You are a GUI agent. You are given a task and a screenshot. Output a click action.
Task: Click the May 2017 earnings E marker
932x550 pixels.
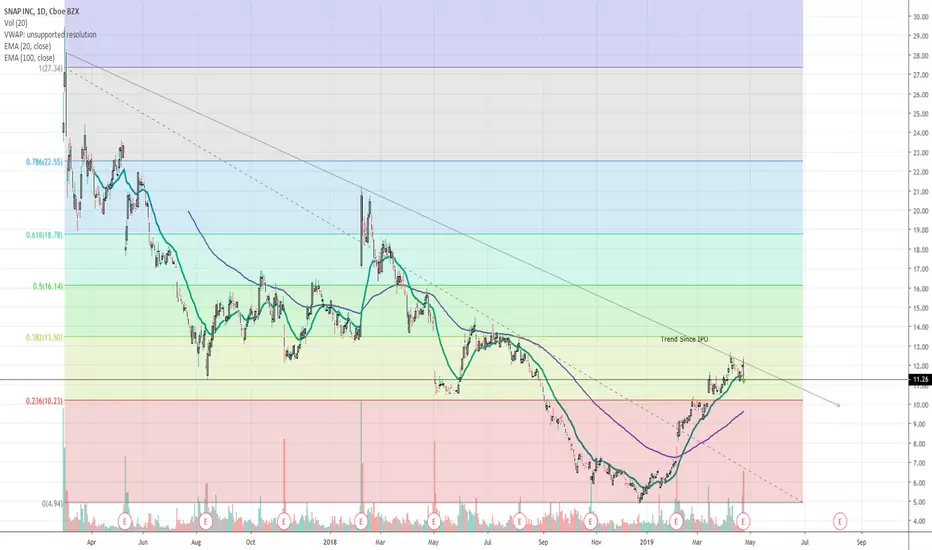click(x=124, y=521)
